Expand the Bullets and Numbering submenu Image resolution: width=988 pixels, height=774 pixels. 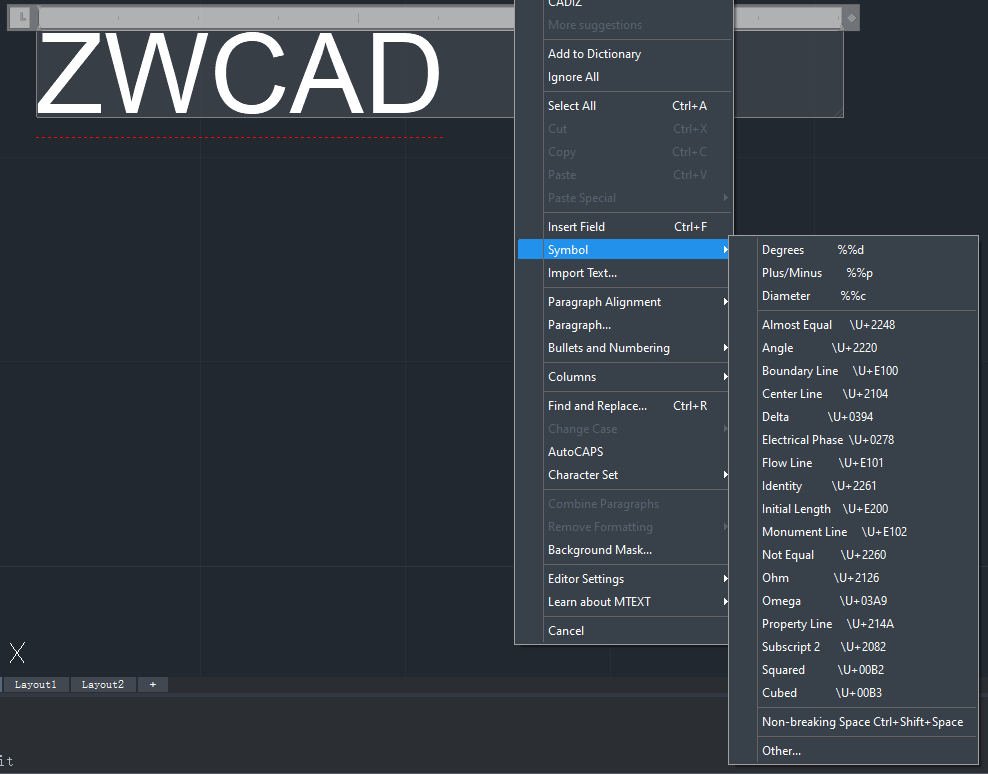(x=624, y=348)
